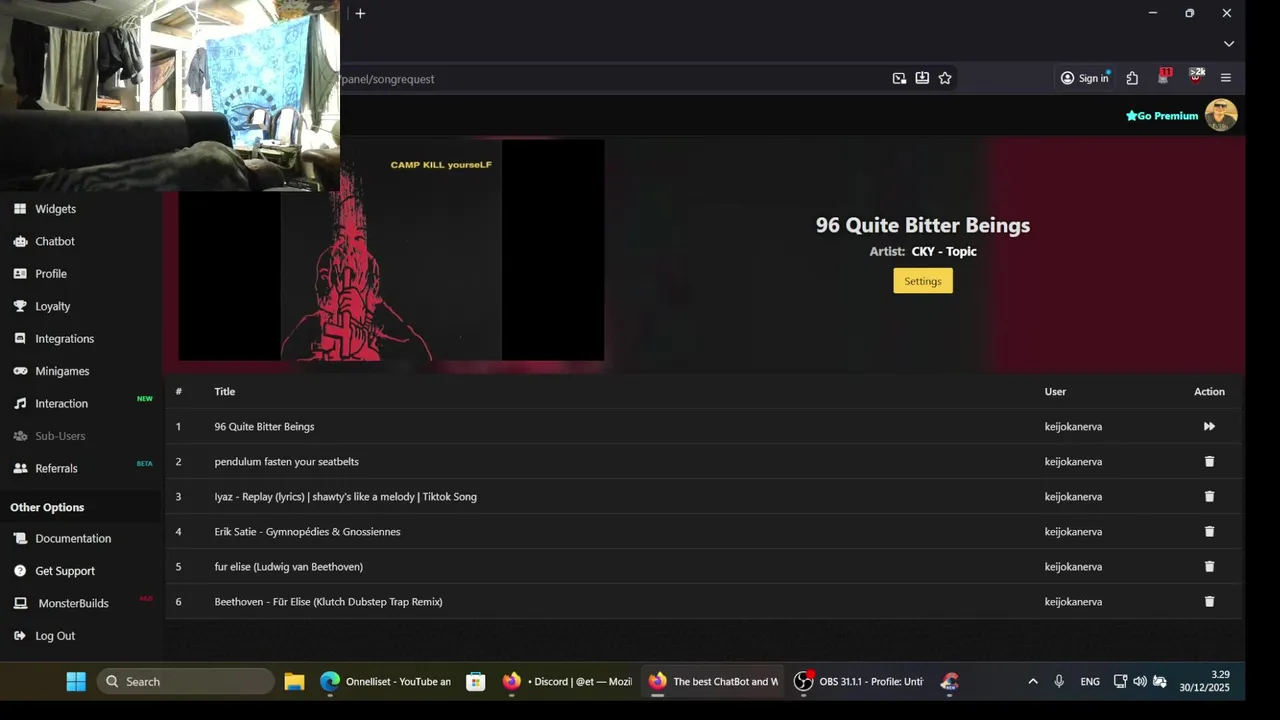Switch to Discord Firefox window in taskbar
This screenshot has width=1280, height=720.
567,681
